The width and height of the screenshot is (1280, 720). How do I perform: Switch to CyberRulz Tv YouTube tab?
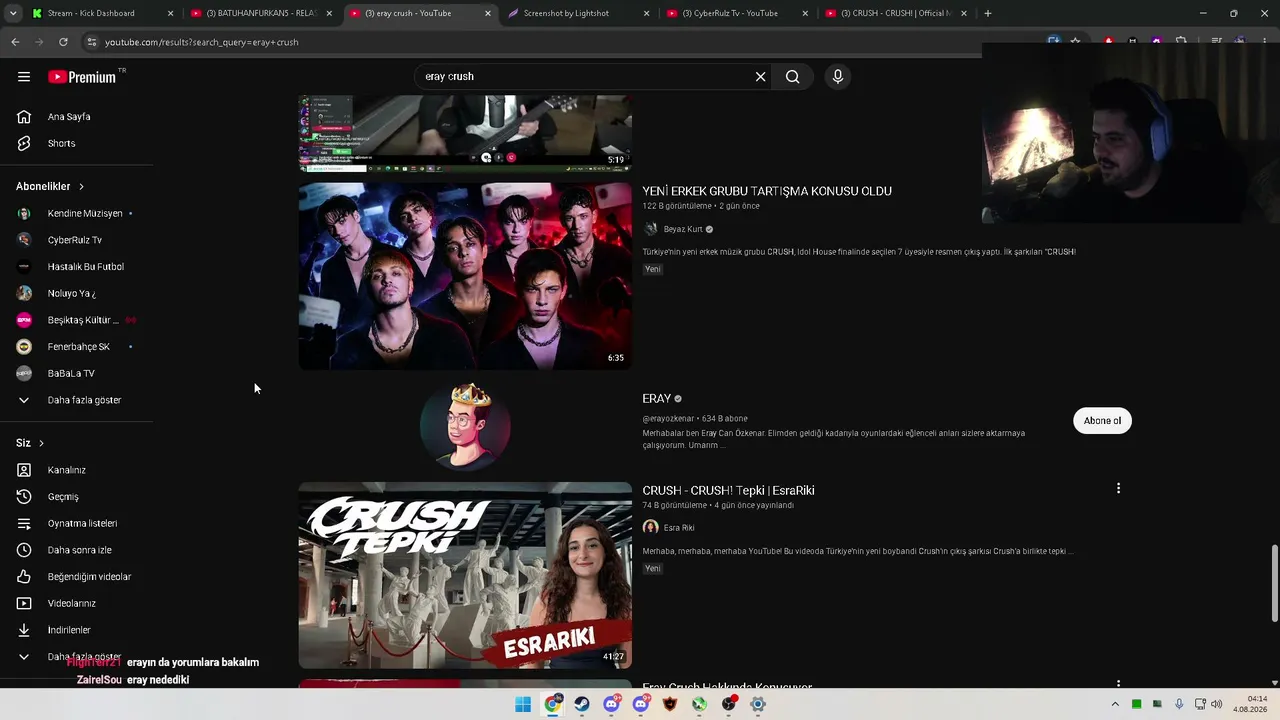(x=736, y=13)
